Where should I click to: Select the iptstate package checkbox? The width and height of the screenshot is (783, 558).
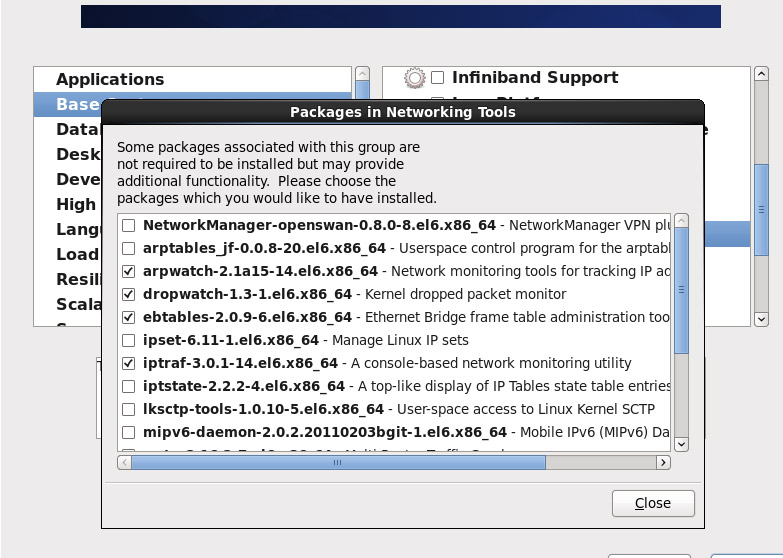coord(129,386)
